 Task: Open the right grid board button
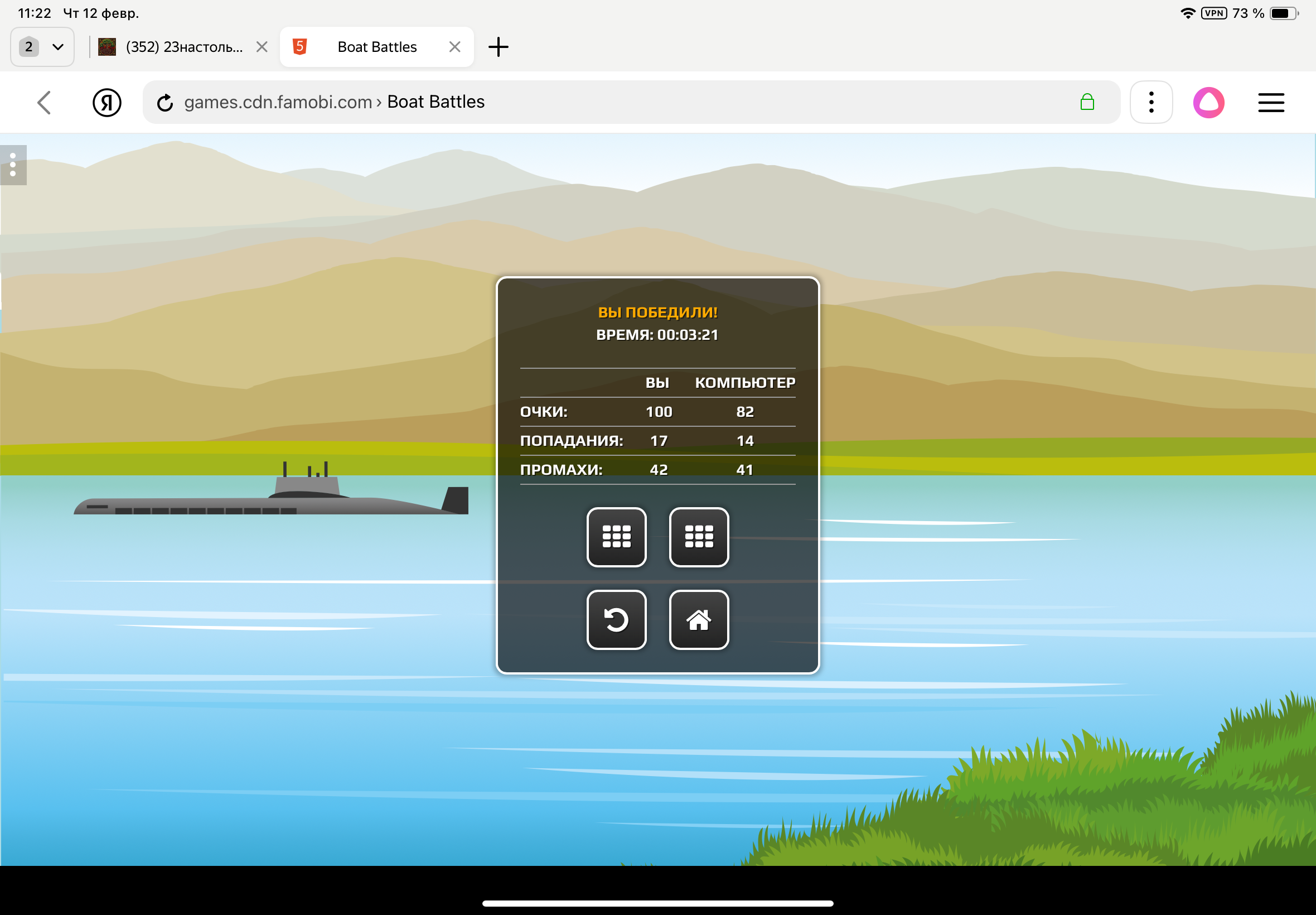click(699, 537)
